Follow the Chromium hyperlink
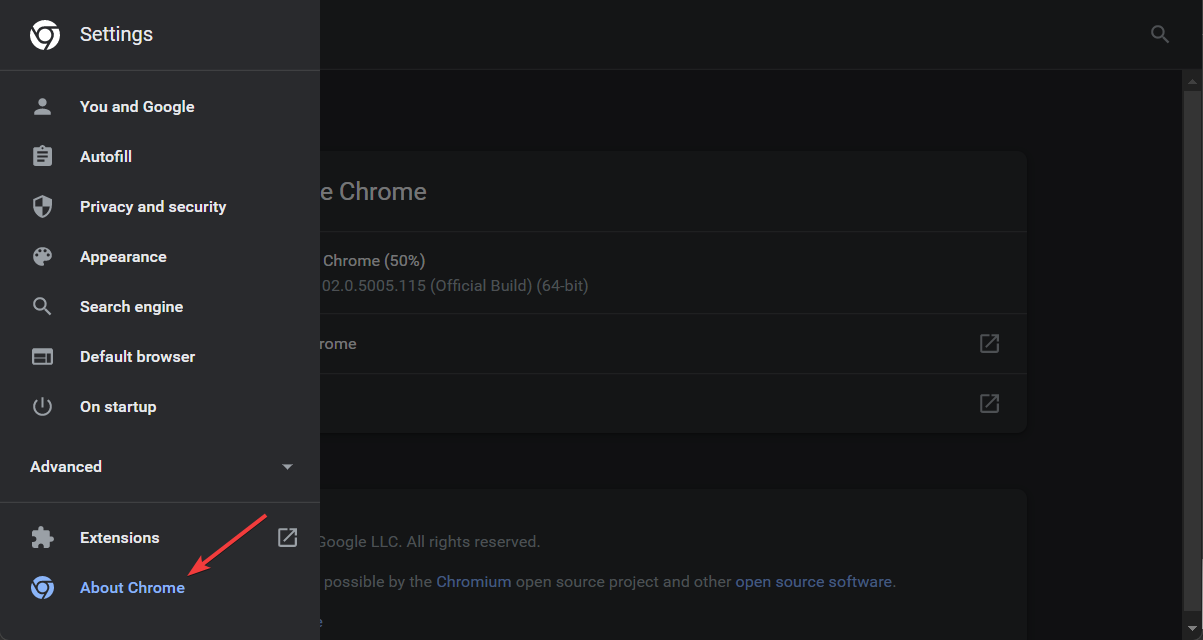This screenshot has width=1203, height=640. [x=473, y=581]
